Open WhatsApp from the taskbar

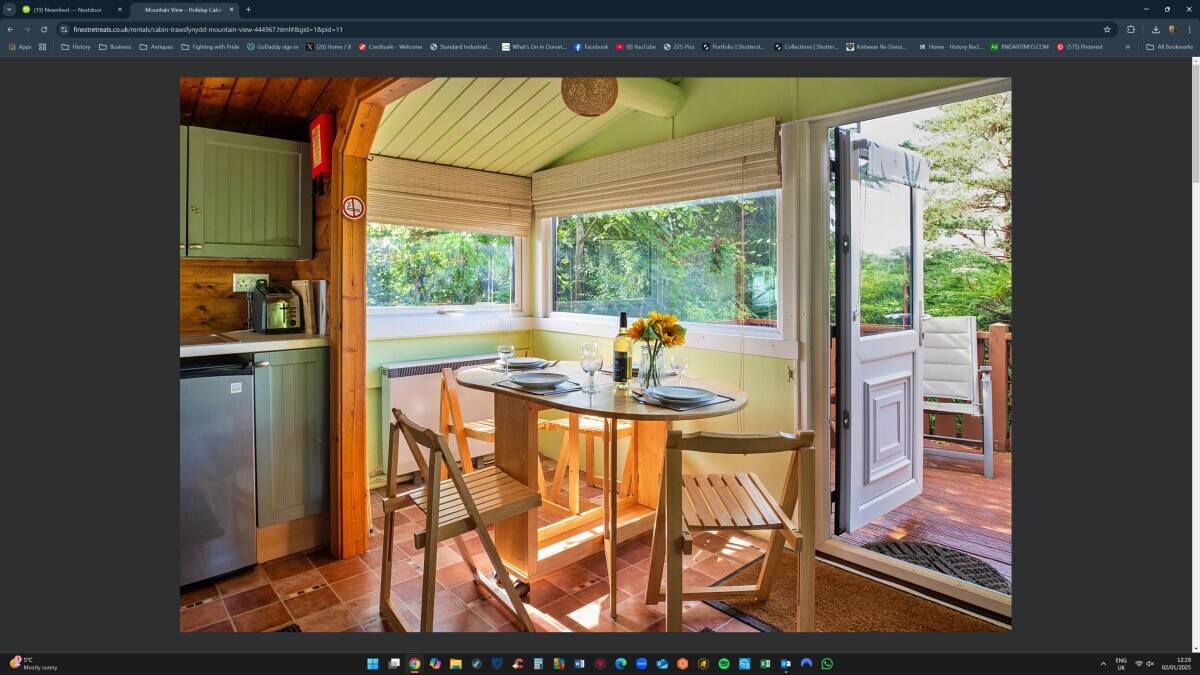tap(827, 663)
